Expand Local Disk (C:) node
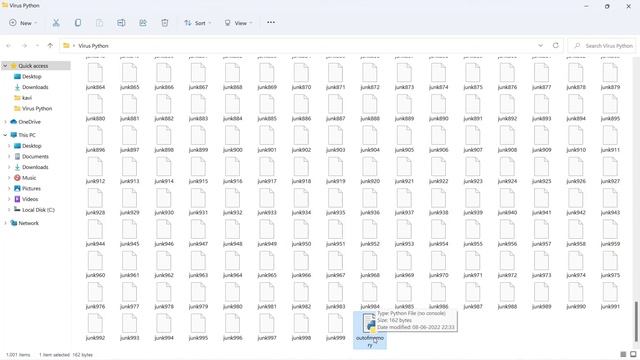This screenshot has width=640, height=360. pos(9,210)
